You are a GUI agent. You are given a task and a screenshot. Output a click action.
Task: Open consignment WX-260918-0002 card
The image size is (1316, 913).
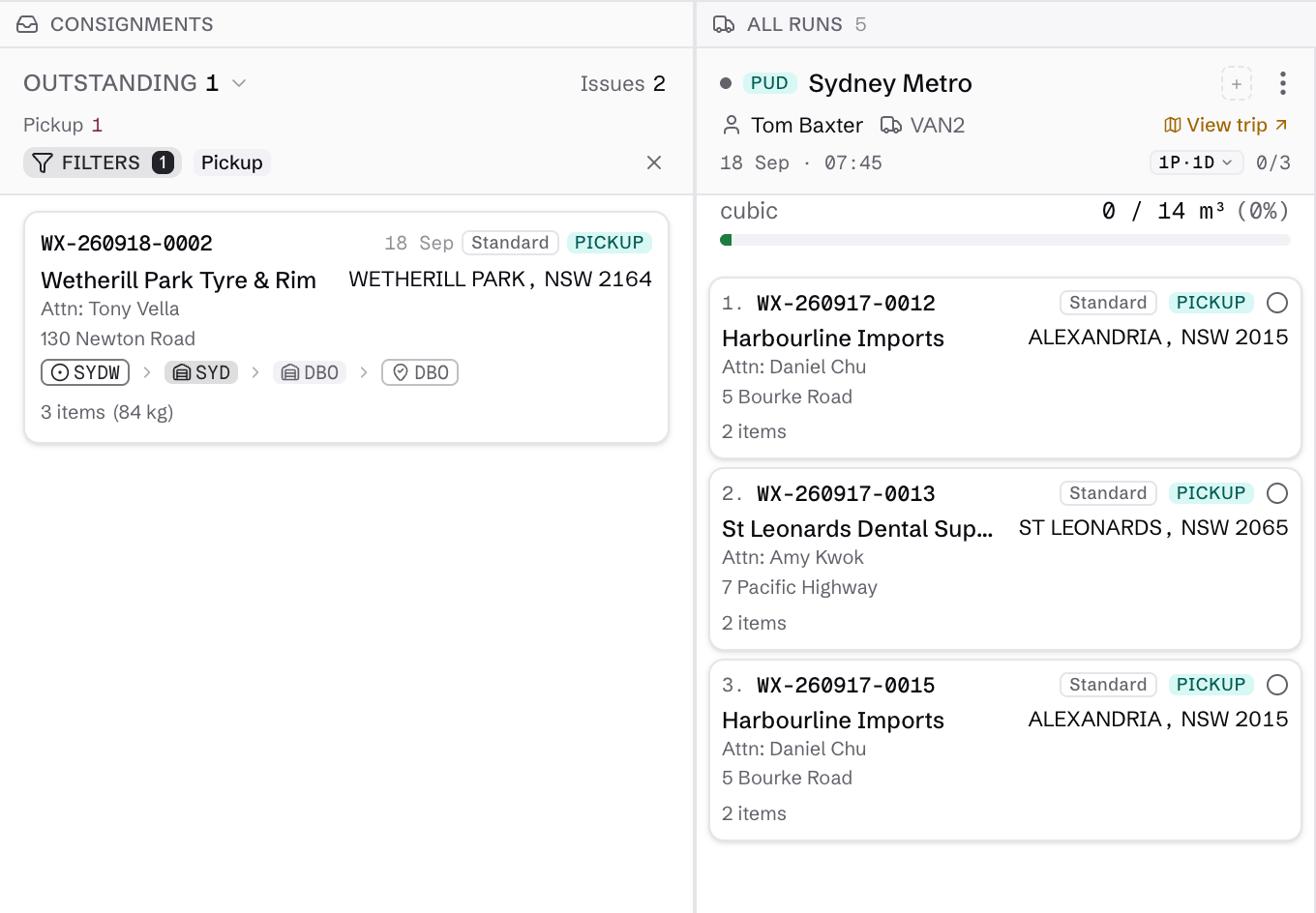(x=346, y=328)
